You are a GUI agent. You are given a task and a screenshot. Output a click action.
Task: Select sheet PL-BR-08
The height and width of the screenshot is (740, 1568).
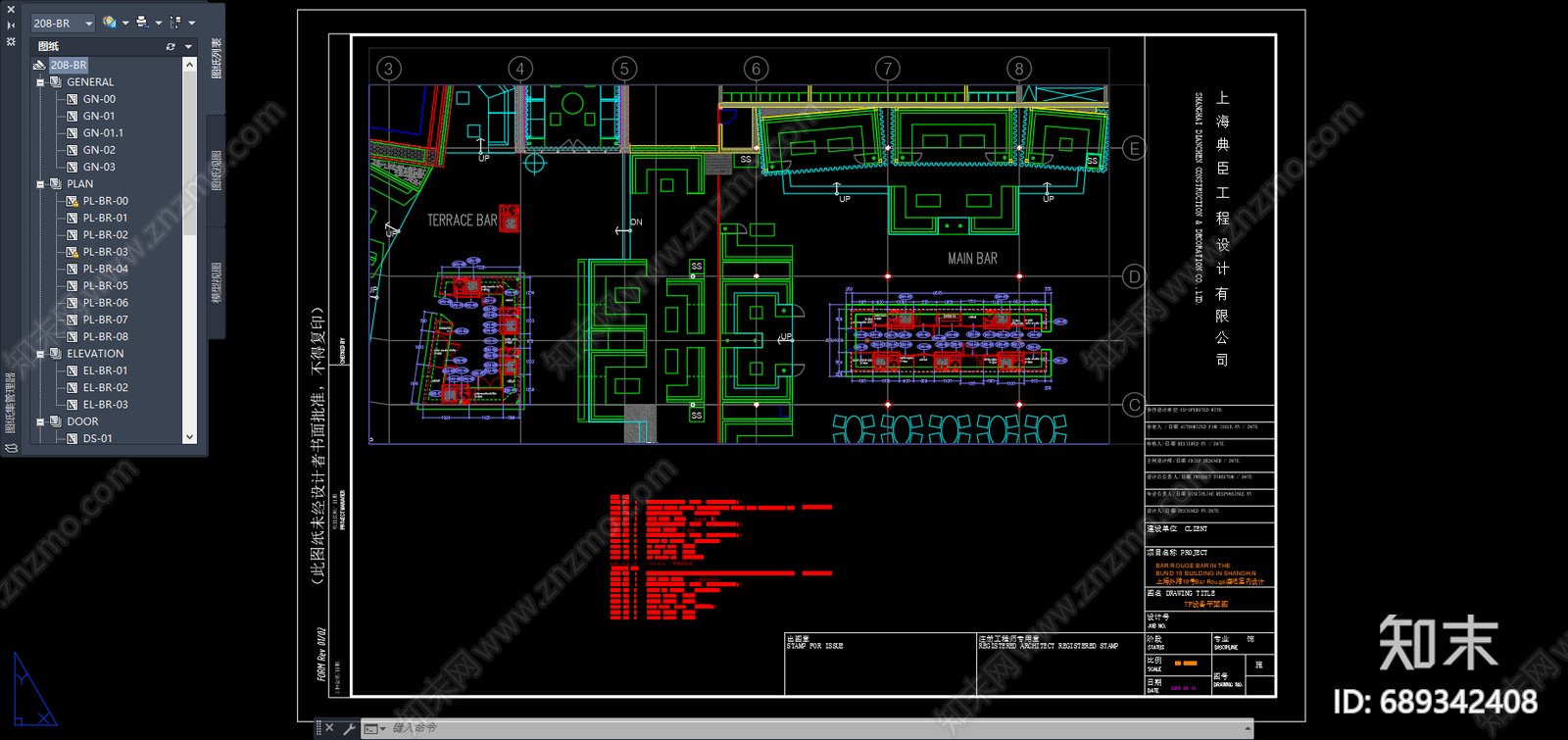(105, 336)
